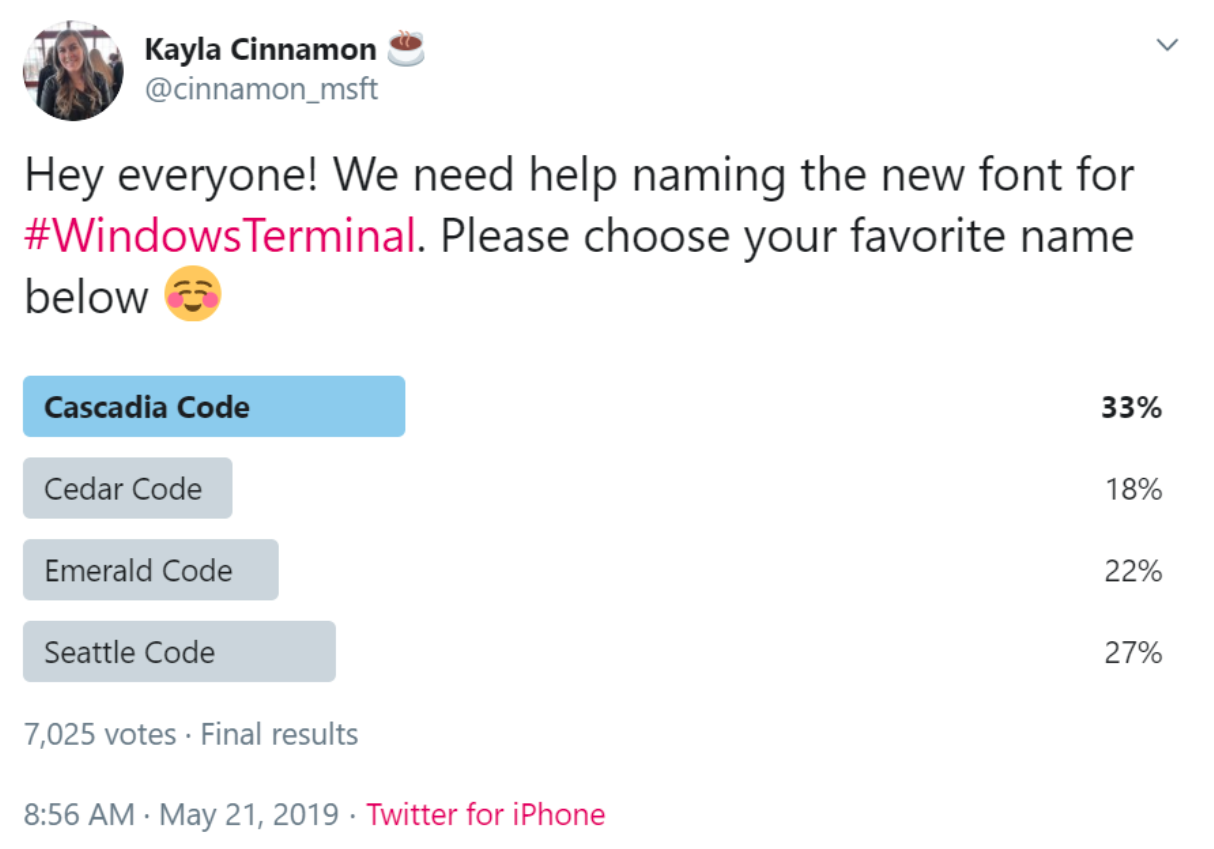Click the Final results label
This screenshot has width=1214, height=849.
click(279, 734)
